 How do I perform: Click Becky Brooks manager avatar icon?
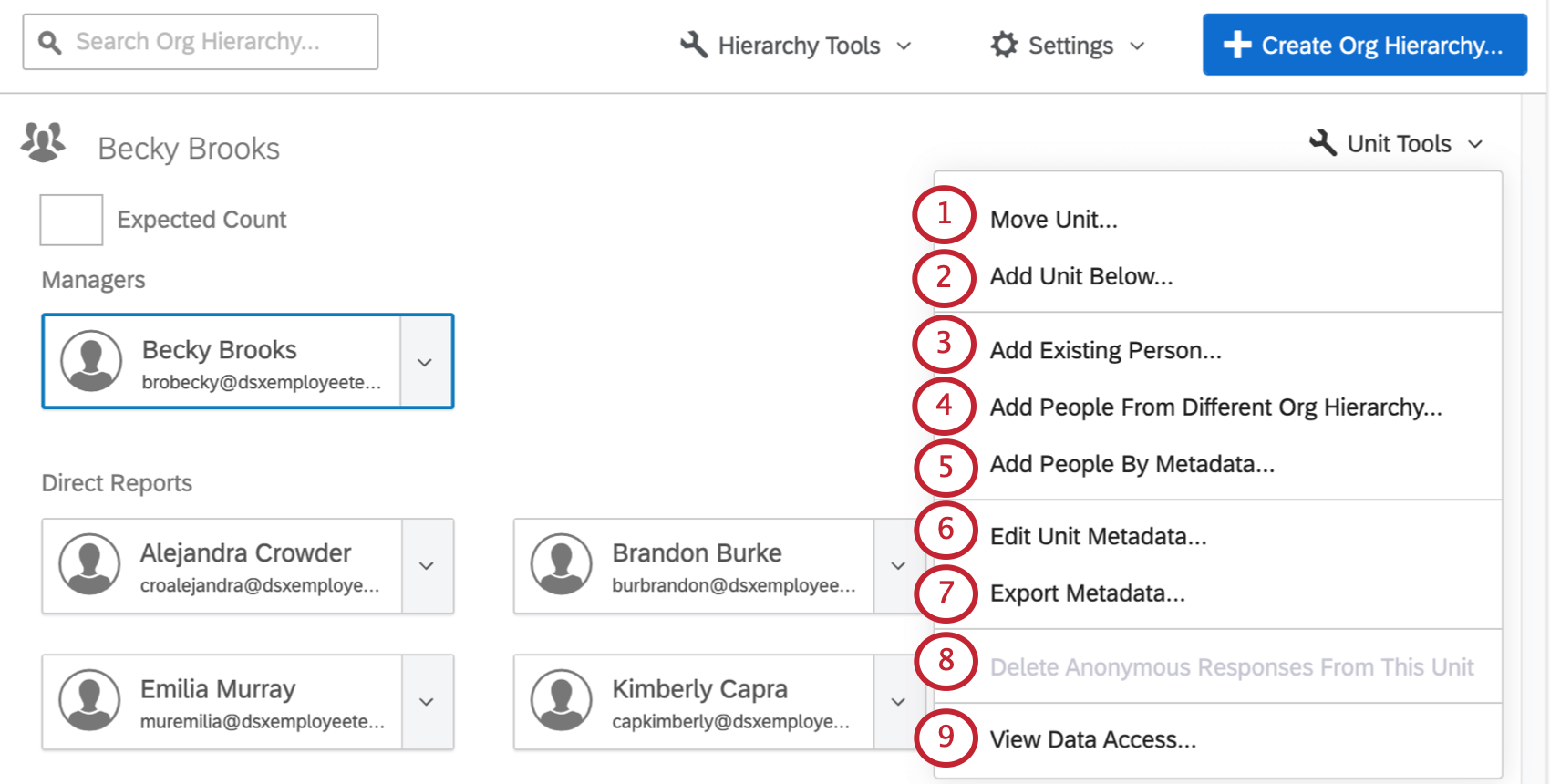[x=91, y=361]
